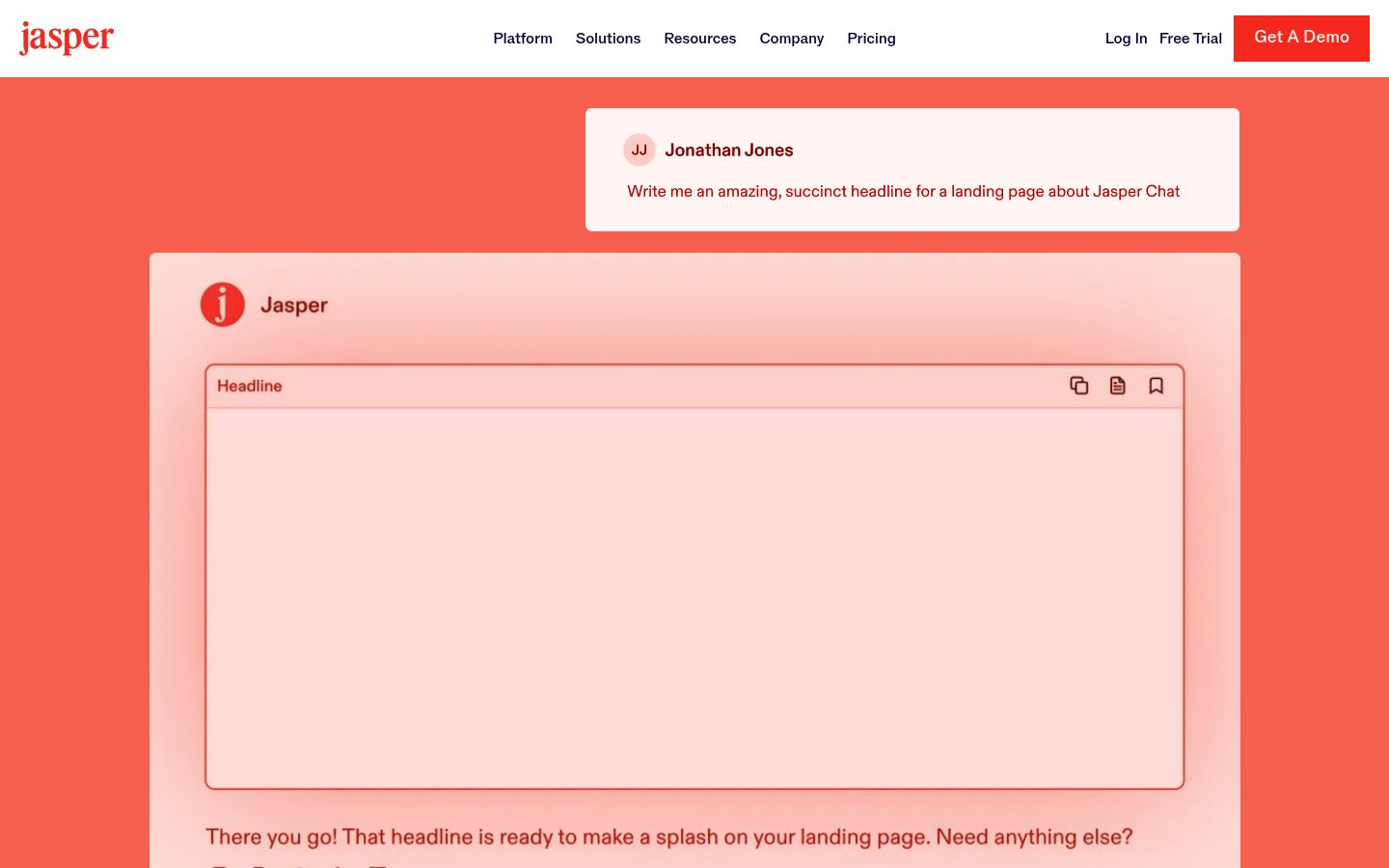Click the 'There you go!' response text
This screenshot has width=1389, height=868.
point(668,837)
